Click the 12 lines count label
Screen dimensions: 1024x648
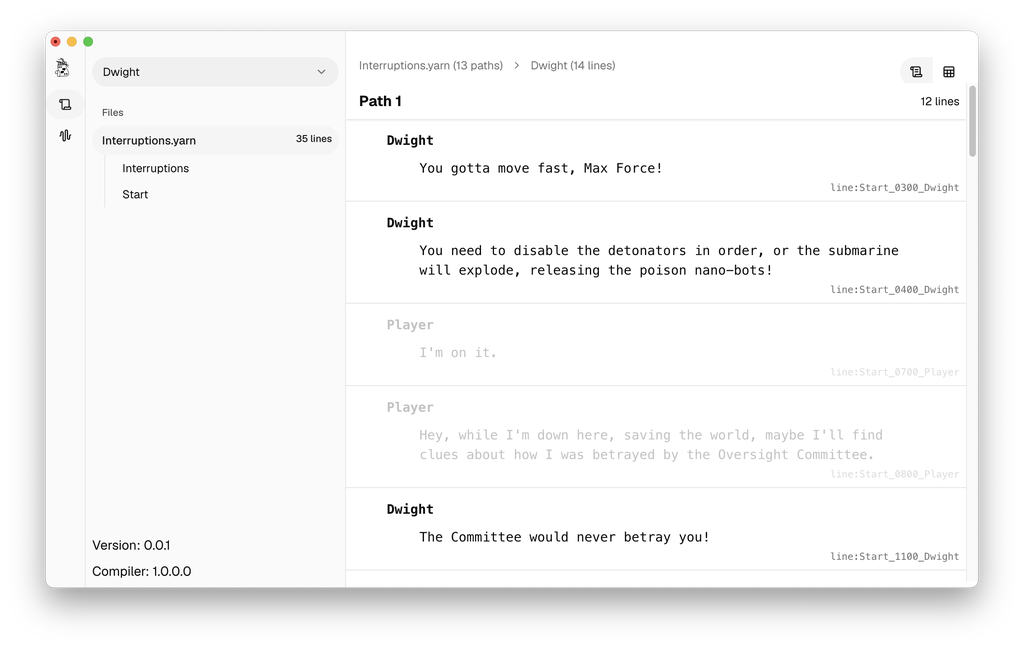point(940,101)
